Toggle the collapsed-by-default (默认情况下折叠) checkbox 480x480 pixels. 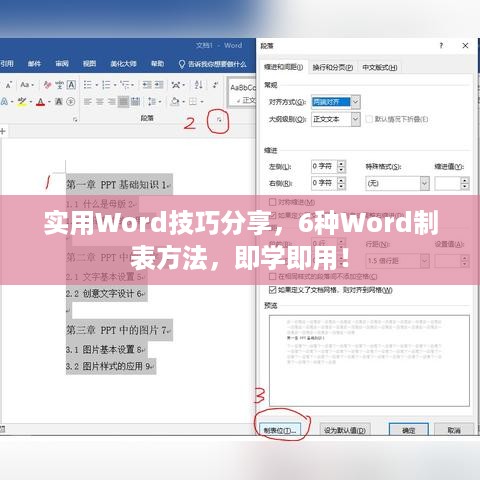pos(369,119)
